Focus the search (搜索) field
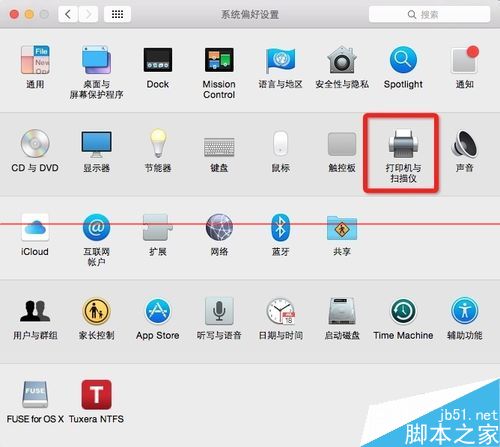The height and width of the screenshot is (447, 500). pos(429,14)
